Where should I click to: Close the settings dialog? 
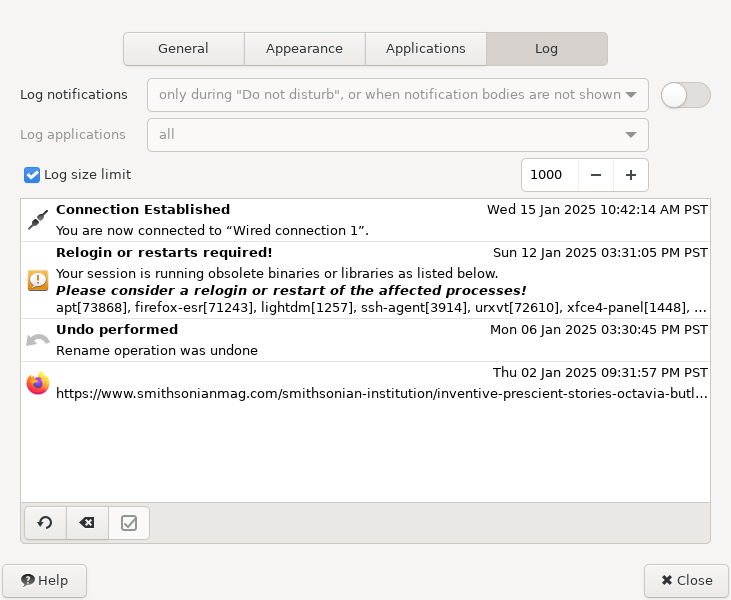(686, 580)
